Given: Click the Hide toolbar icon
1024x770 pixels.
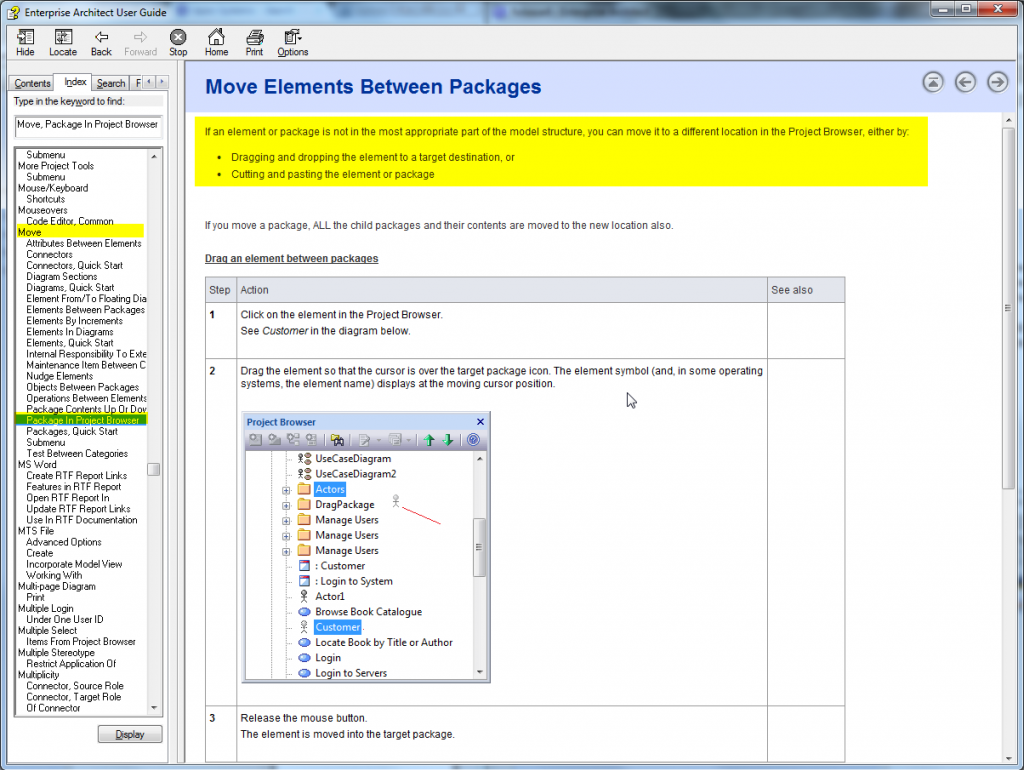Looking at the screenshot, I should tap(25, 43).
